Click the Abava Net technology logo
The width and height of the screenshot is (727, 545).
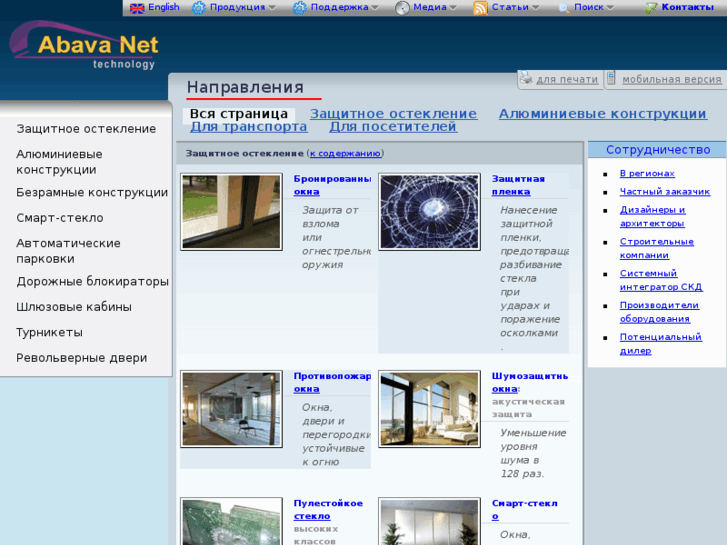[84, 45]
